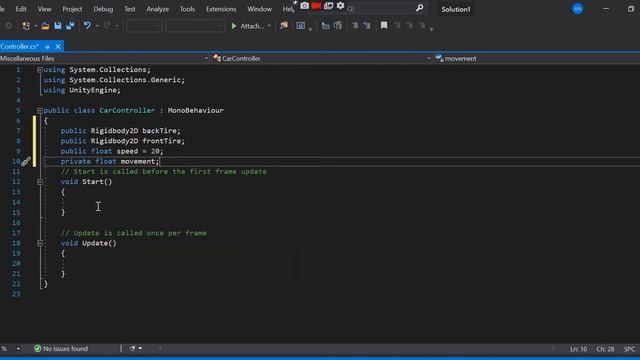Click the capture gallery icon
Viewport: 640px width, 360px height.
pos(329,6)
